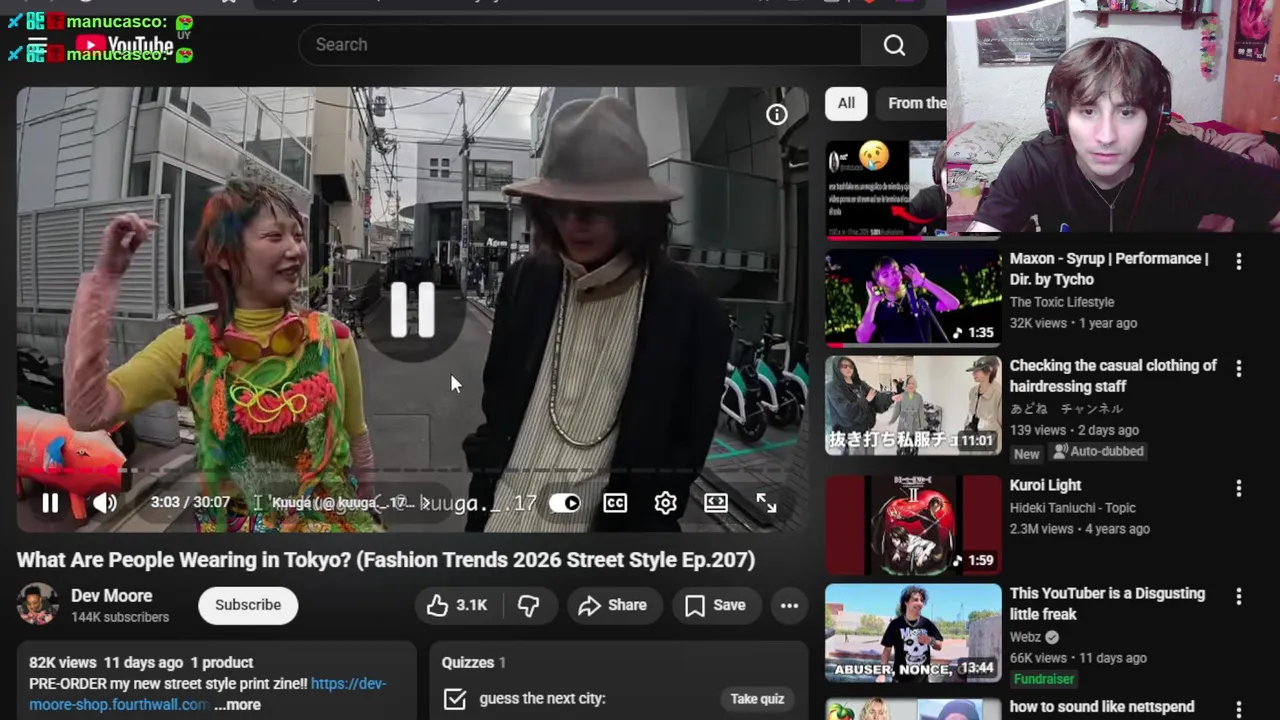Open the first sidebar video with crying emoji
The width and height of the screenshot is (1280, 720).
(885, 189)
